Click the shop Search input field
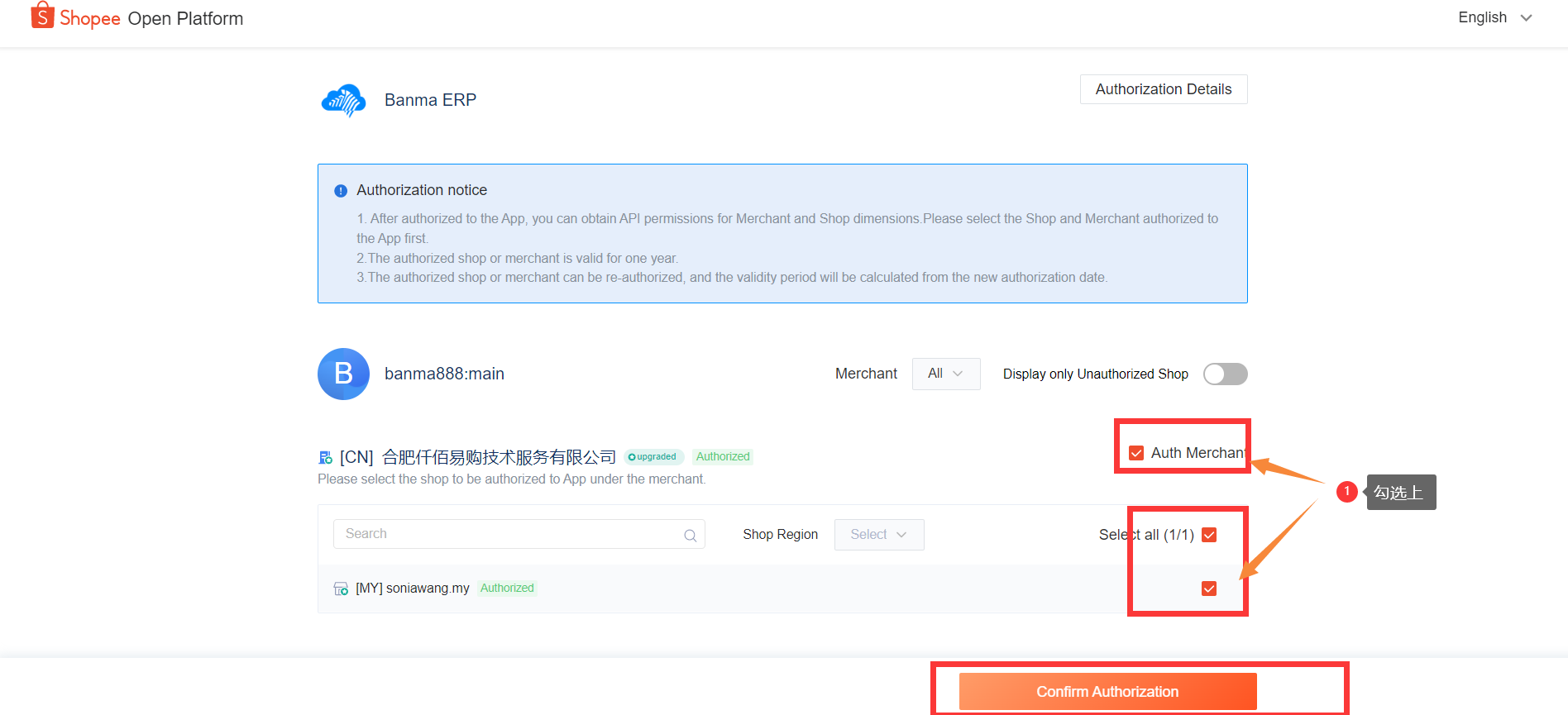Screen dimensions: 1568x715 [519, 534]
